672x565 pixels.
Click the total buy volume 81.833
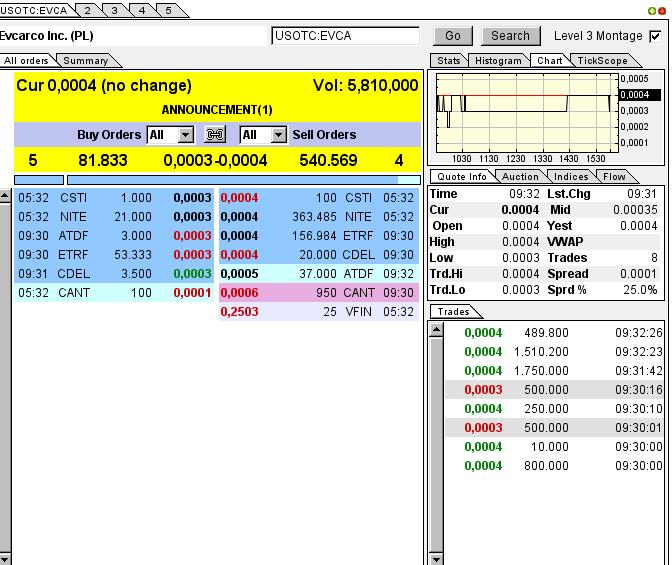103,160
